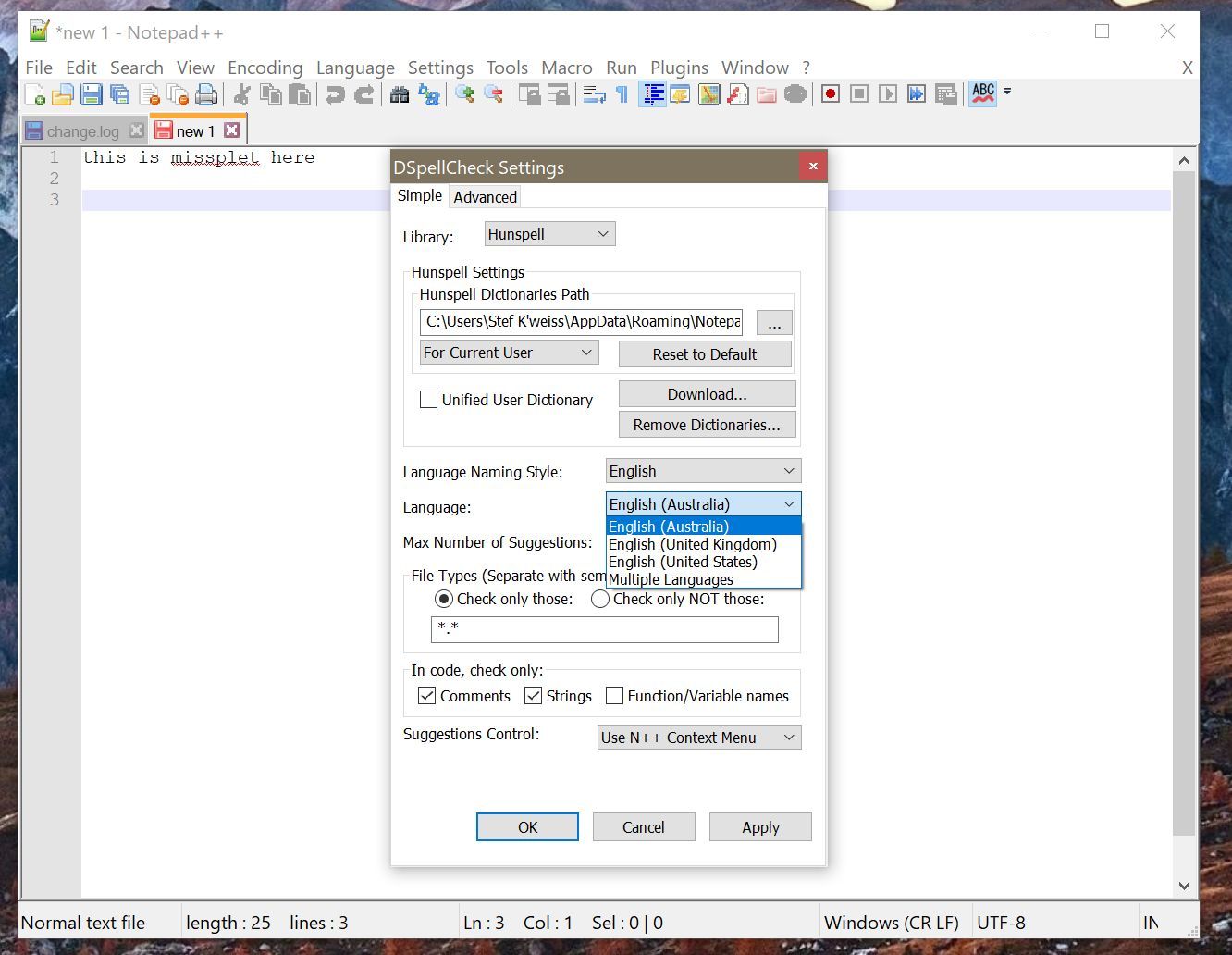Open the Settings menu
The height and width of the screenshot is (955, 1232).
[440, 68]
